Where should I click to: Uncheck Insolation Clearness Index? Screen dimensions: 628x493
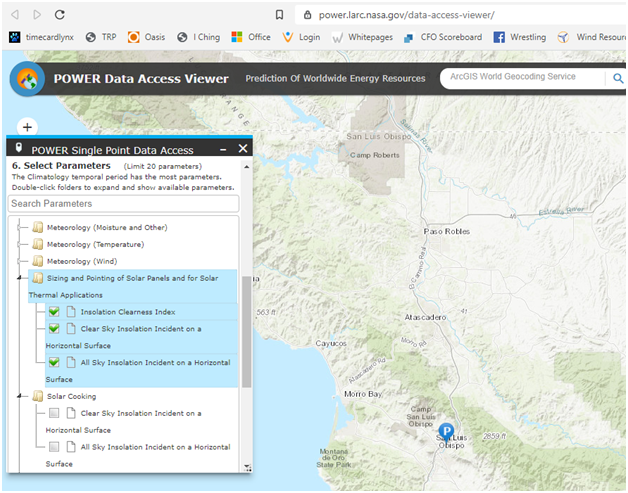point(54,312)
